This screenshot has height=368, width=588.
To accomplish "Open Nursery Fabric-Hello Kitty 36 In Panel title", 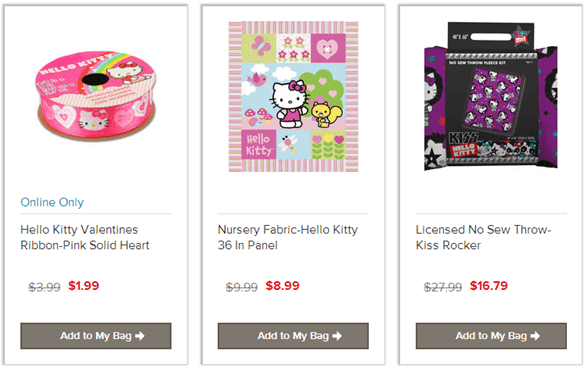I will 288,237.
